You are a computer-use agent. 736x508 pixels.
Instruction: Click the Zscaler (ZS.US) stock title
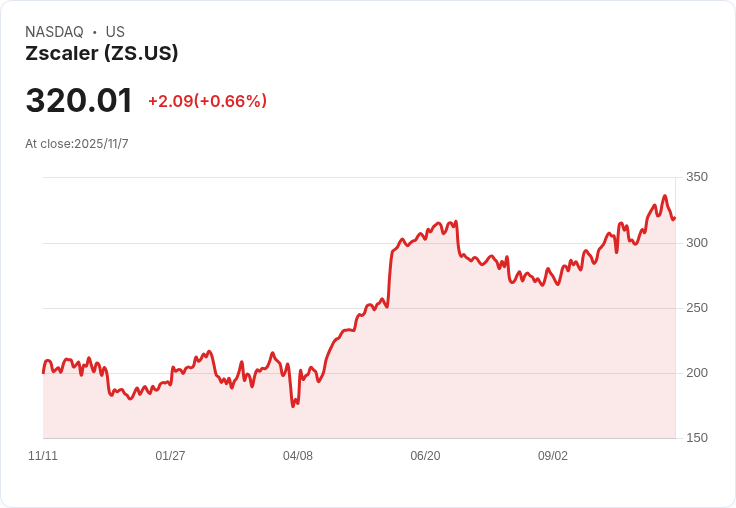[101, 54]
